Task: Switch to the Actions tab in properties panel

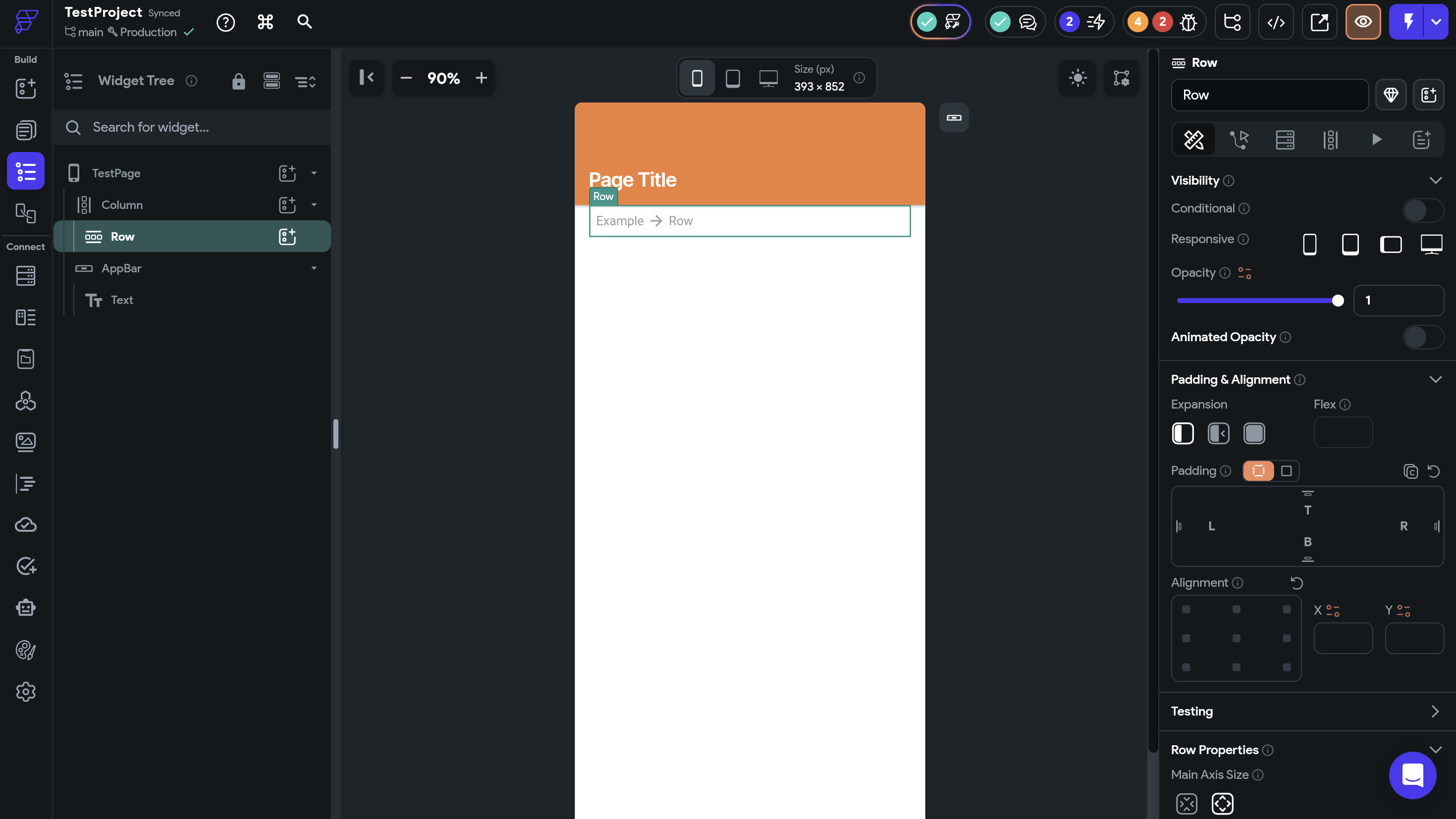Action: tap(1239, 140)
